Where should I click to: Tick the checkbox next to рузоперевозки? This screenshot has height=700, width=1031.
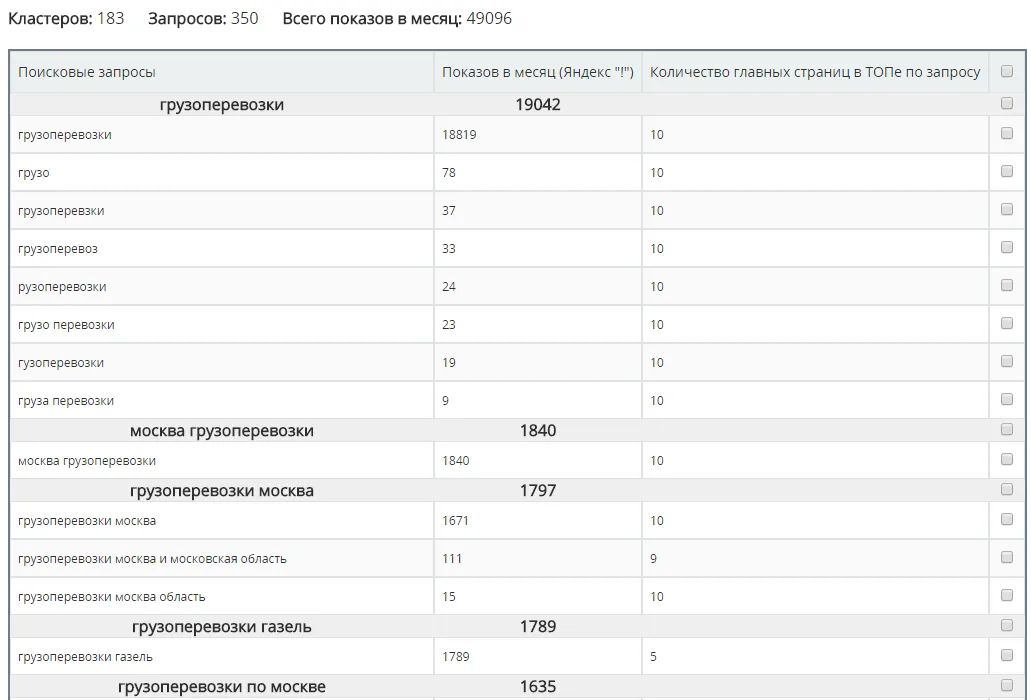pos(1007,285)
